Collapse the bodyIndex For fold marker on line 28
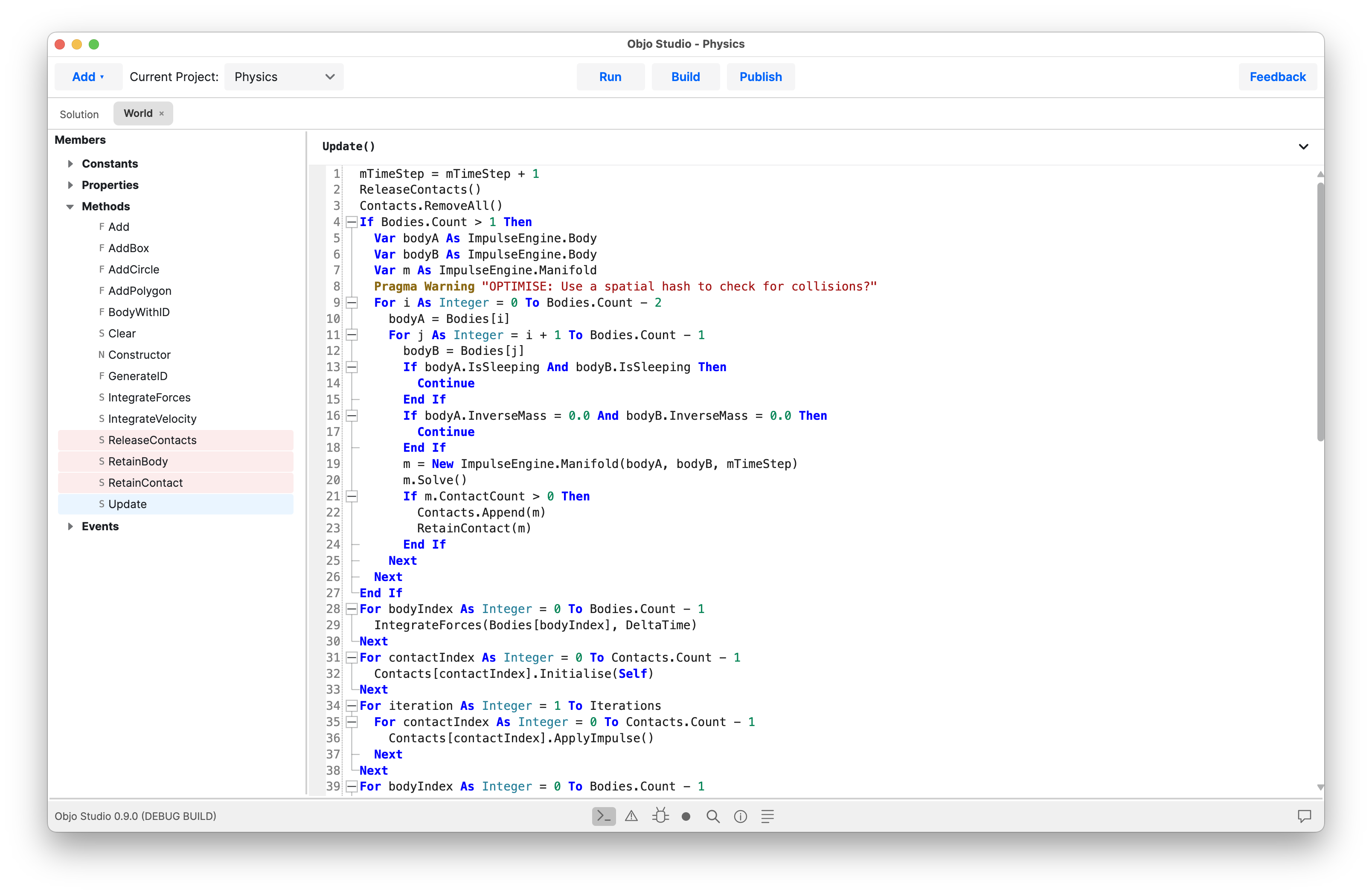The image size is (1372, 895). [351, 609]
